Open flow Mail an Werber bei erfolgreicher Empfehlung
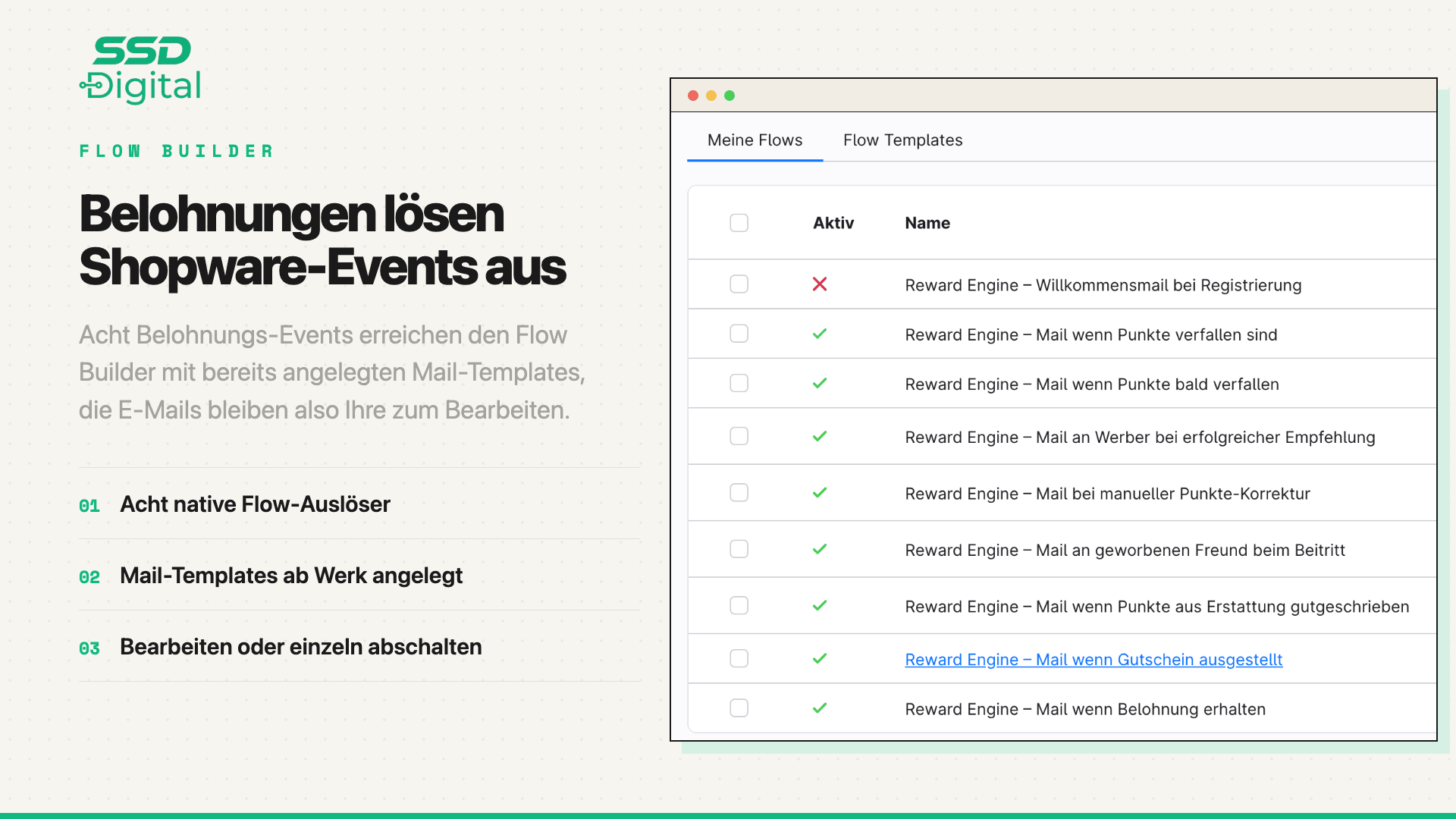 coord(1140,438)
